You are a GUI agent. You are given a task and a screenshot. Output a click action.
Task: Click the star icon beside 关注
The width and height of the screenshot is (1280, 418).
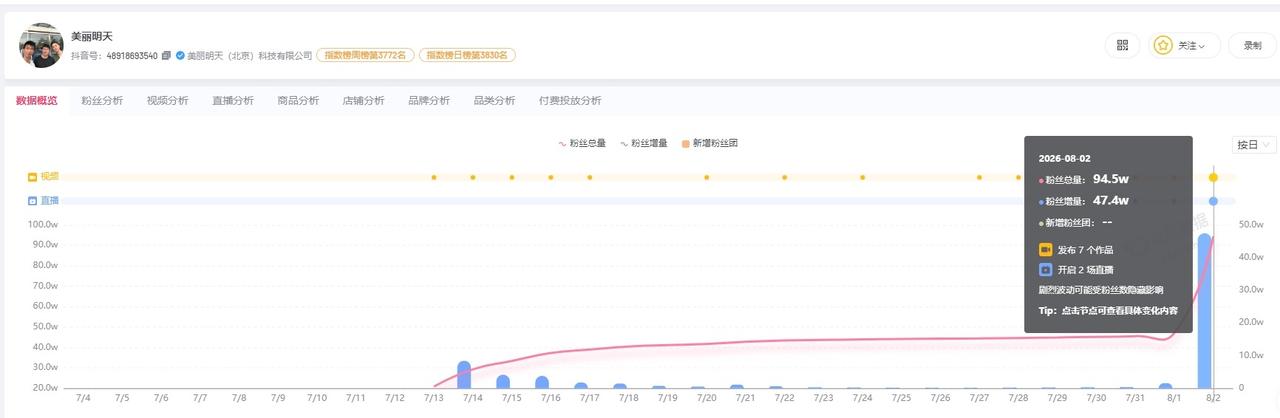1163,45
